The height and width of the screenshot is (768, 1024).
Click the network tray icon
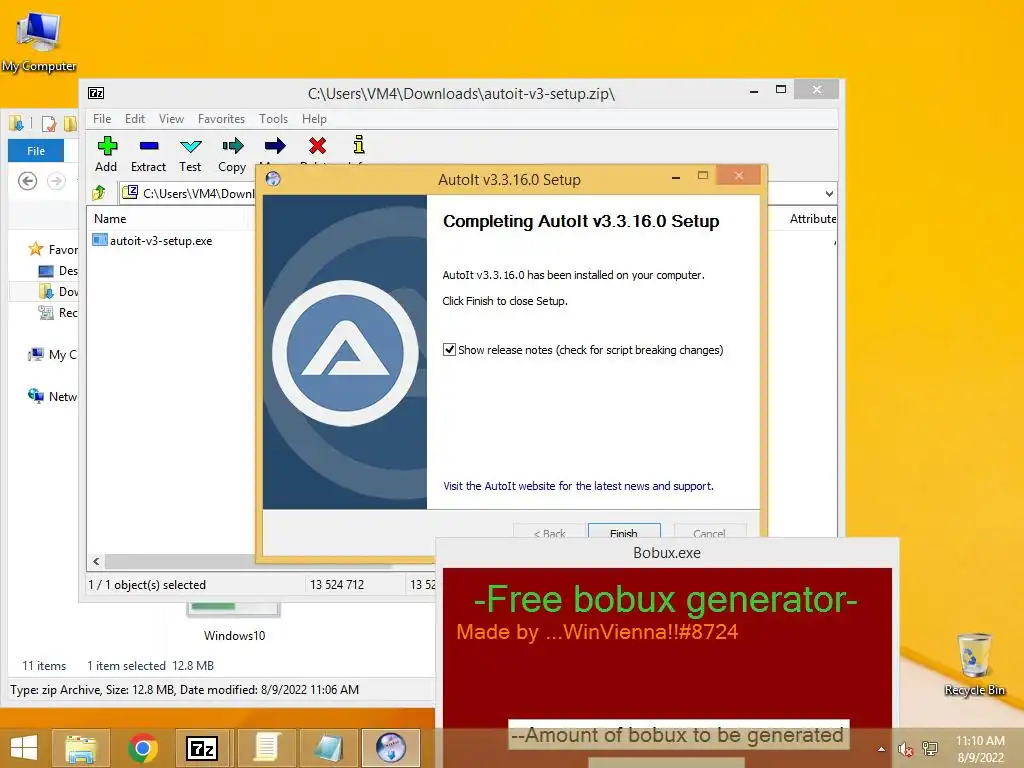pos(930,749)
